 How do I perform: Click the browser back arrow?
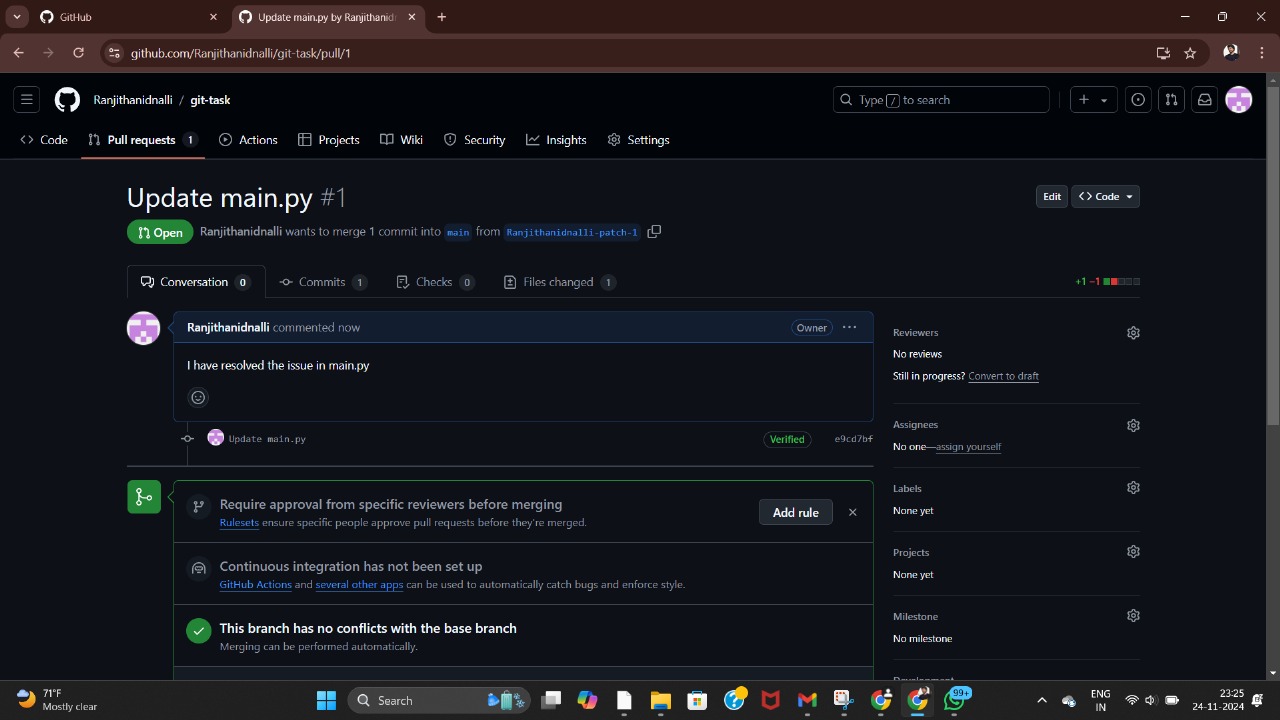18,53
